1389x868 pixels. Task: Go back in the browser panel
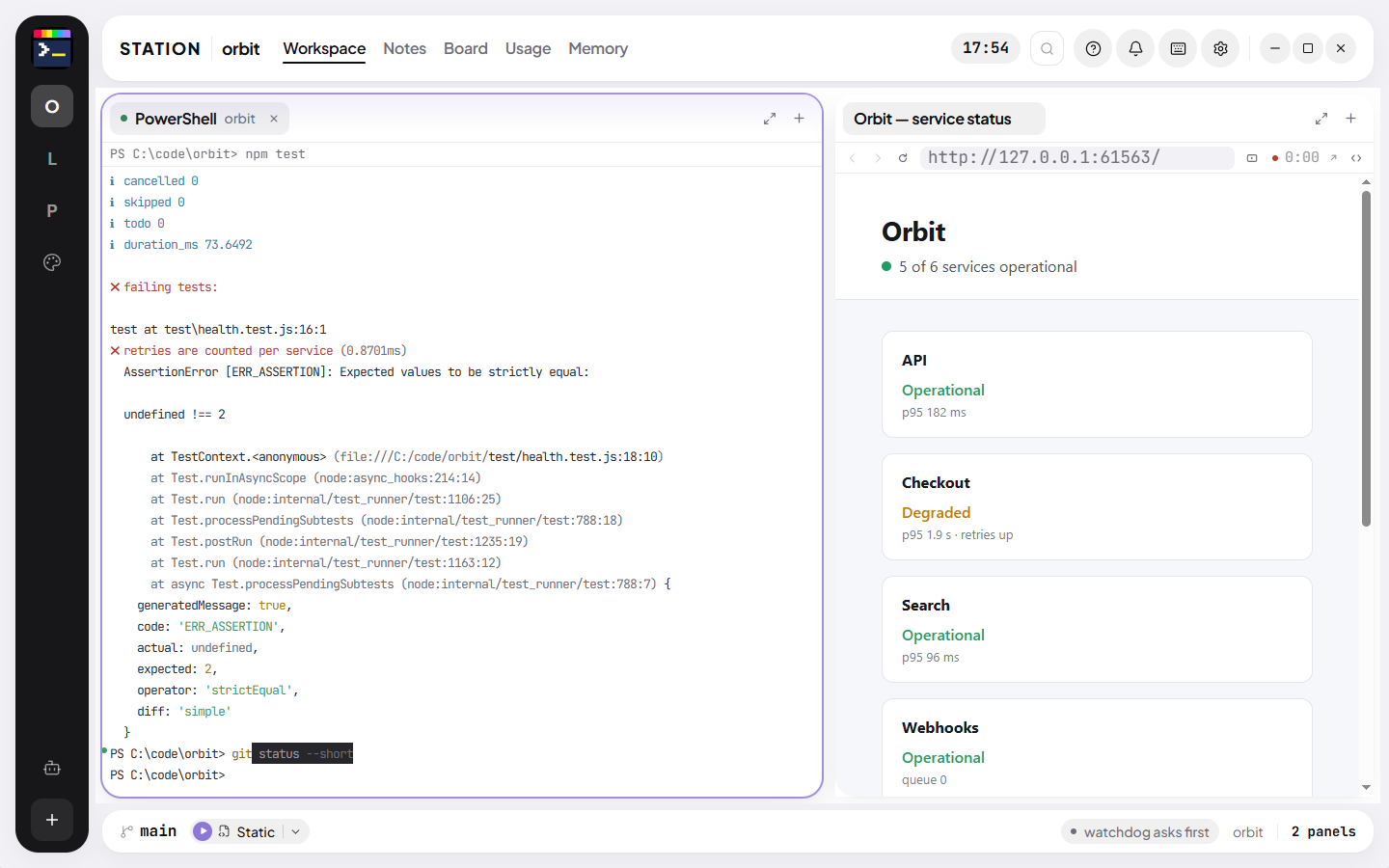pyautogui.click(x=853, y=158)
